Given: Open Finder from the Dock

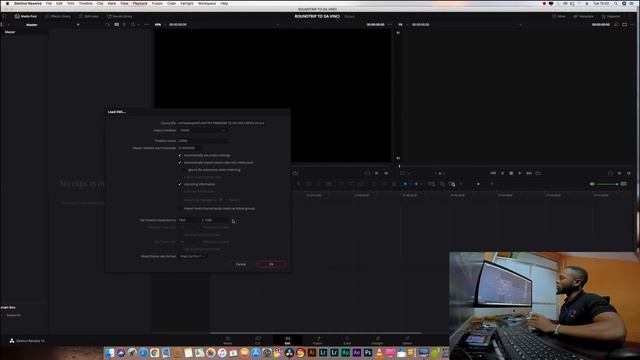Looking at the screenshot, I should [x=110, y=353].
